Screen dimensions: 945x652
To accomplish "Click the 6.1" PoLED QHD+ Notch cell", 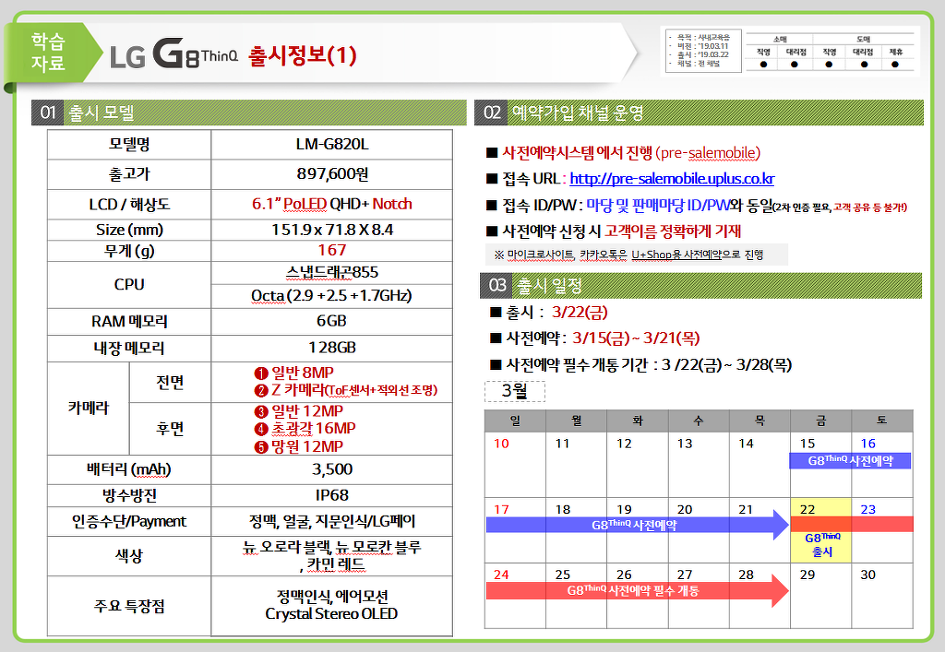I will [x=331, y=204].
